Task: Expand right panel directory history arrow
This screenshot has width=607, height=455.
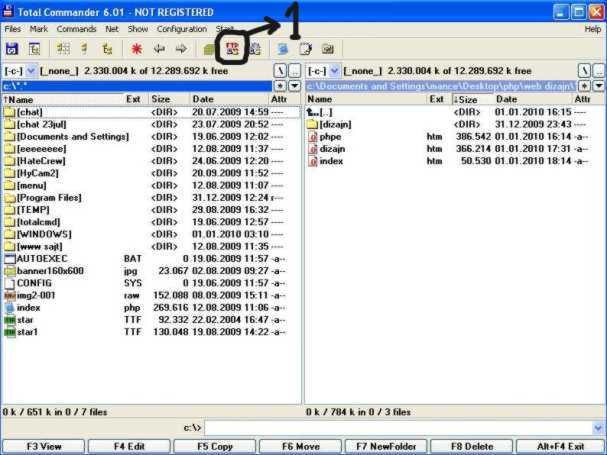Action: (599, 86)
